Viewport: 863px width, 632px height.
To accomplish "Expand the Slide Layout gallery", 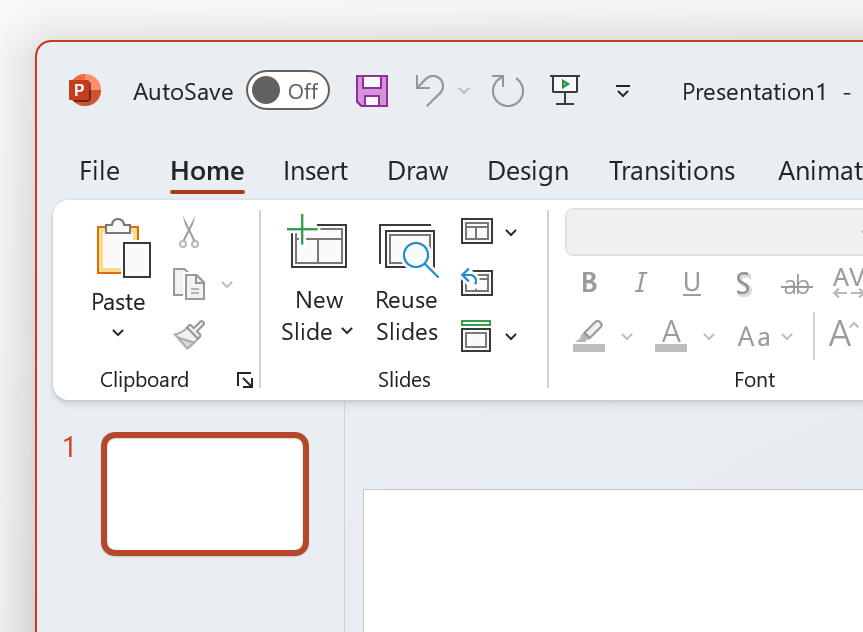I will tap(511, 232).
